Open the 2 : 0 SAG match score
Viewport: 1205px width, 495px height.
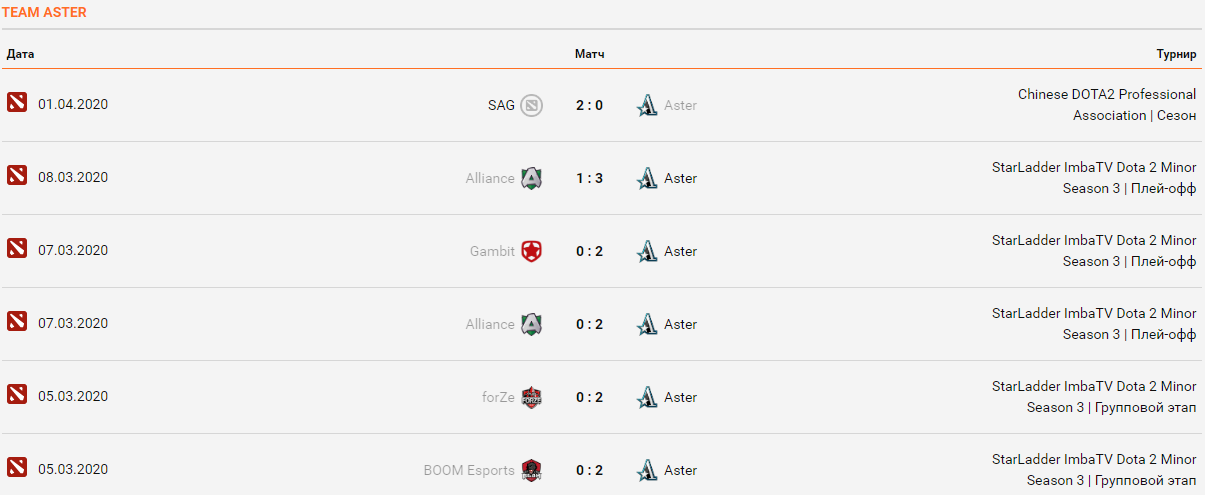[x=589, y=105]
